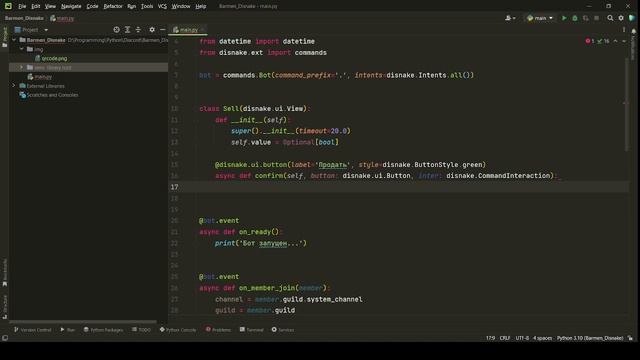Screen dimensions: 640x360
Task: Change UTF-8 encoding in status bar
Action: 522,338
